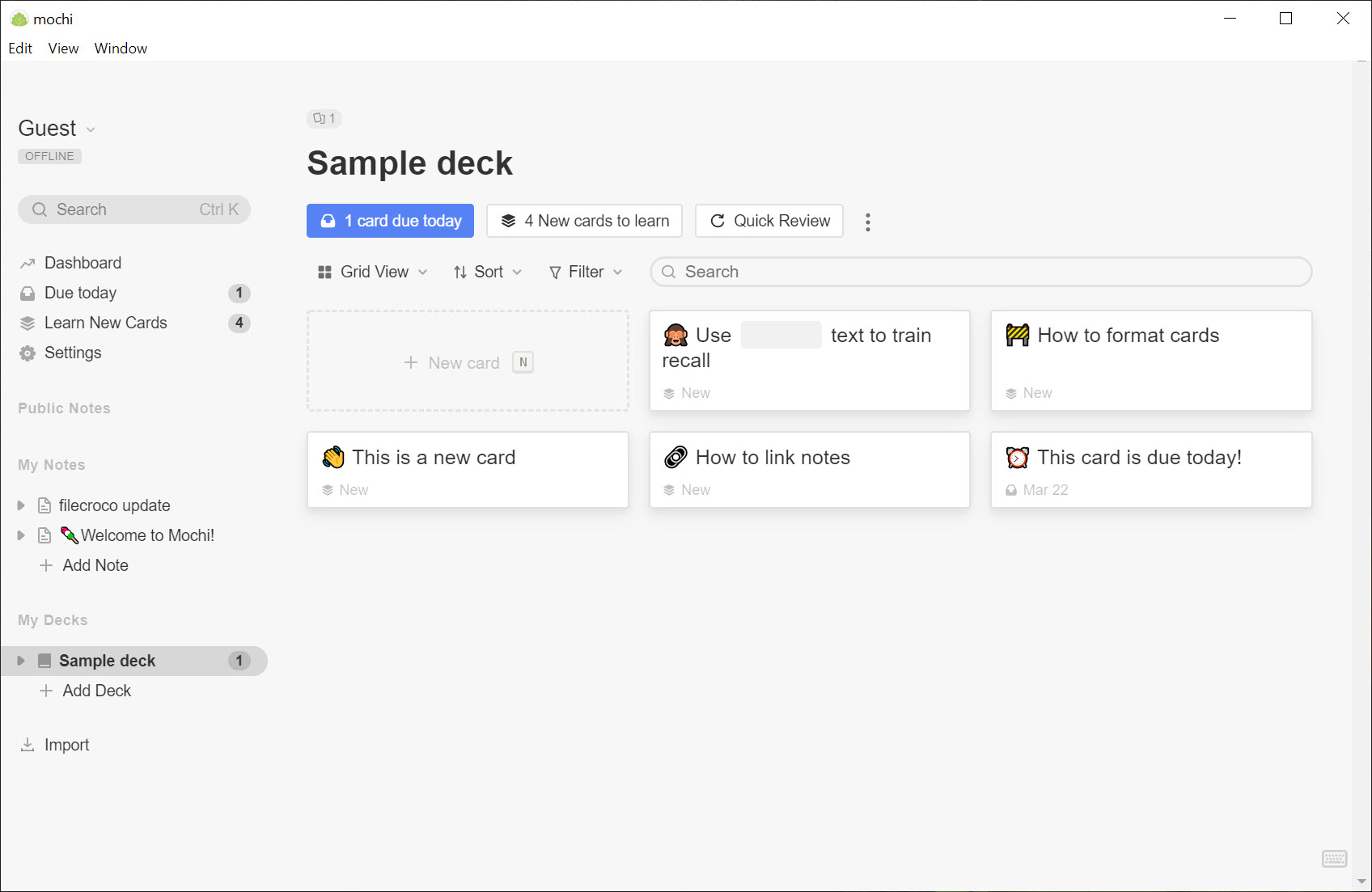Expand the Welcome to Mochi! note
The image size is (1372, 892).
pos(21,535)
